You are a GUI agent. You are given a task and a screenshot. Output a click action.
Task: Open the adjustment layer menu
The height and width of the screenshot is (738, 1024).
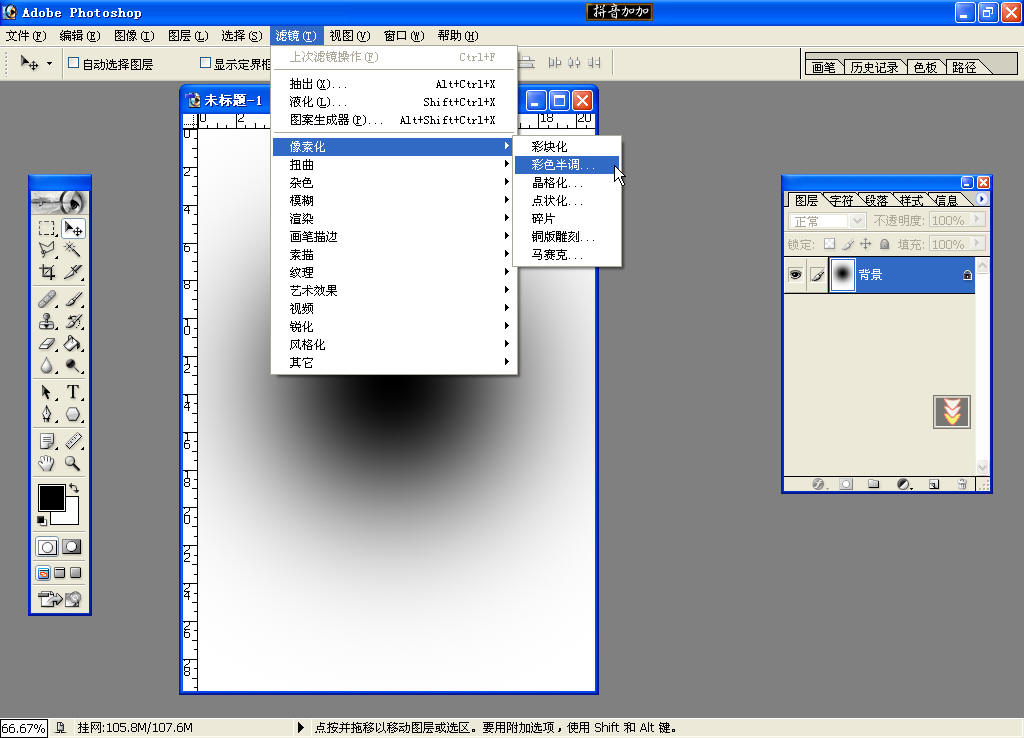(904, 484)
